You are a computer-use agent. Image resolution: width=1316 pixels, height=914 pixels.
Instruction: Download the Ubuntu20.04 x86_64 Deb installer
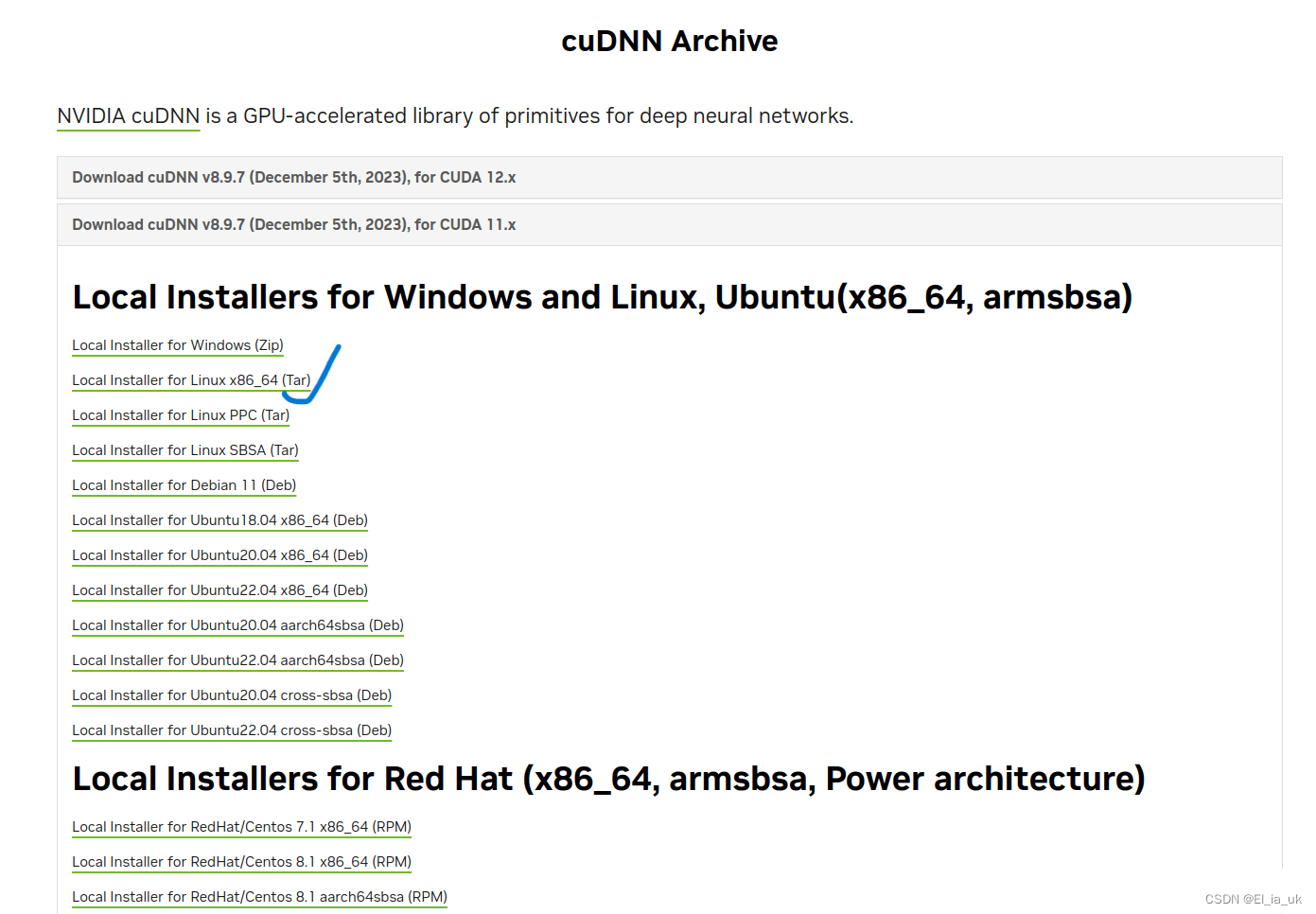point(219,554)
